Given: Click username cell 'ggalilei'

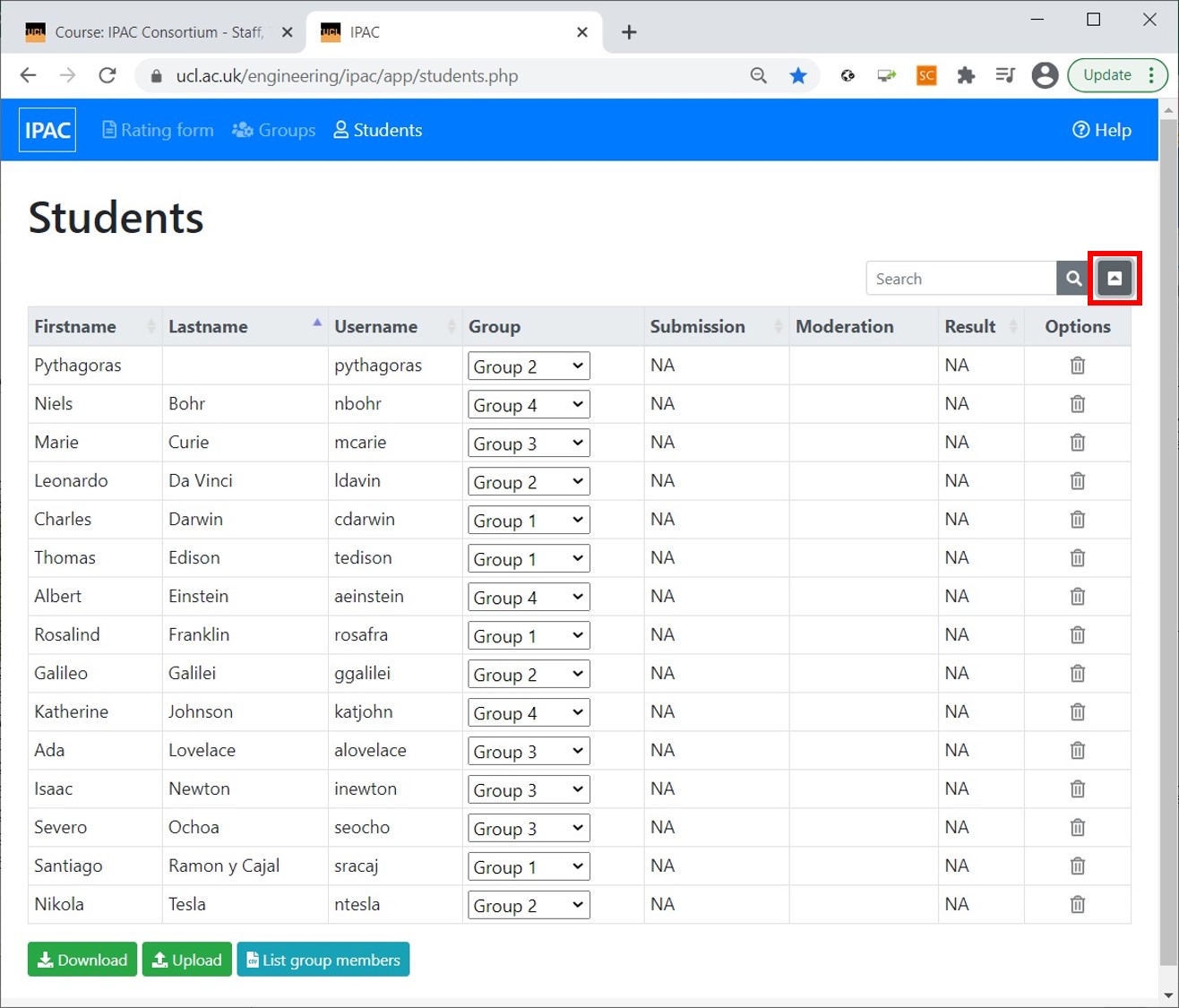Looking at the screenshot, I should 362,674.
